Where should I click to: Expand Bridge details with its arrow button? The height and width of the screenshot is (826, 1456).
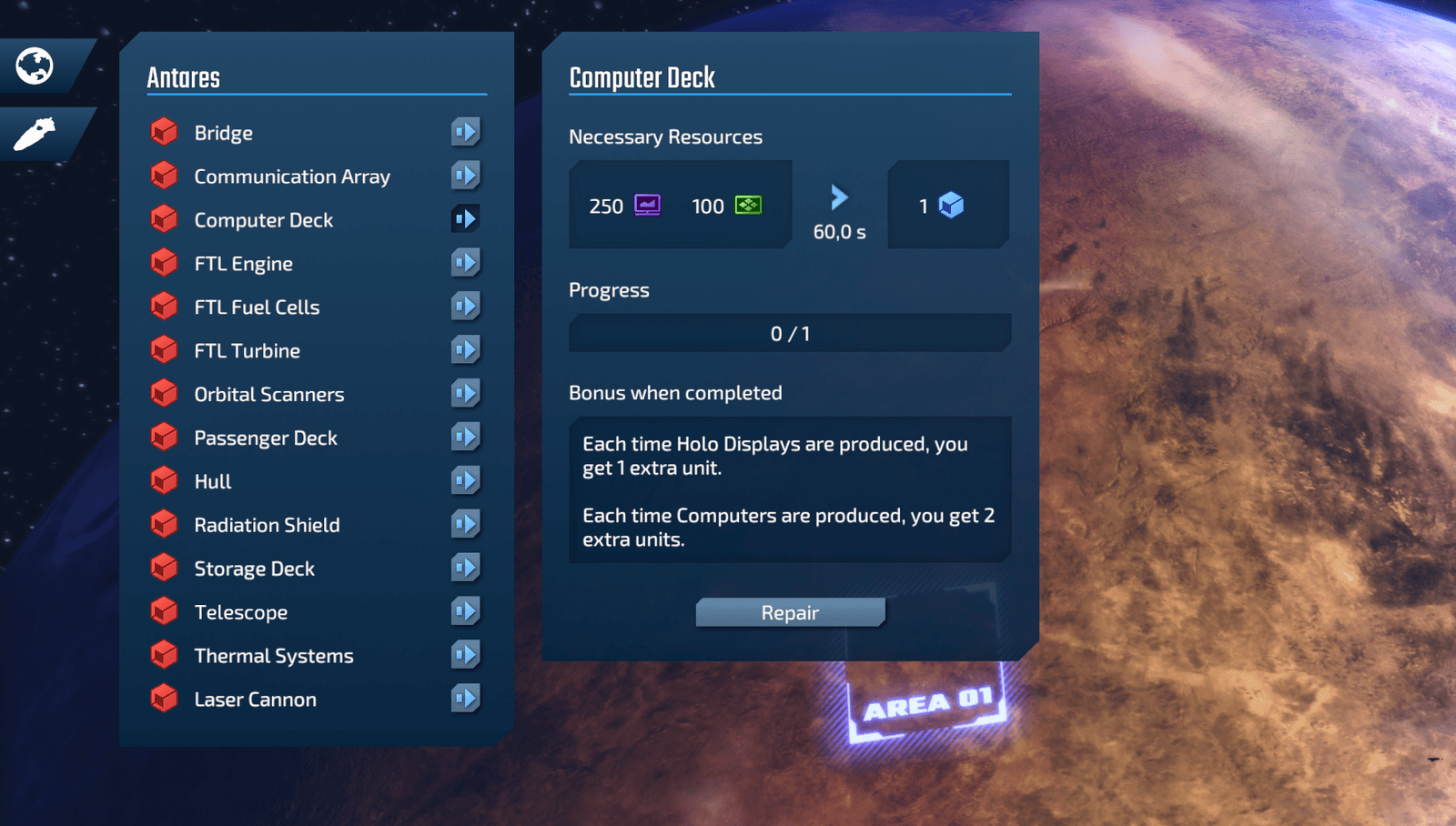pyautogui.click(x=465, y=132)
